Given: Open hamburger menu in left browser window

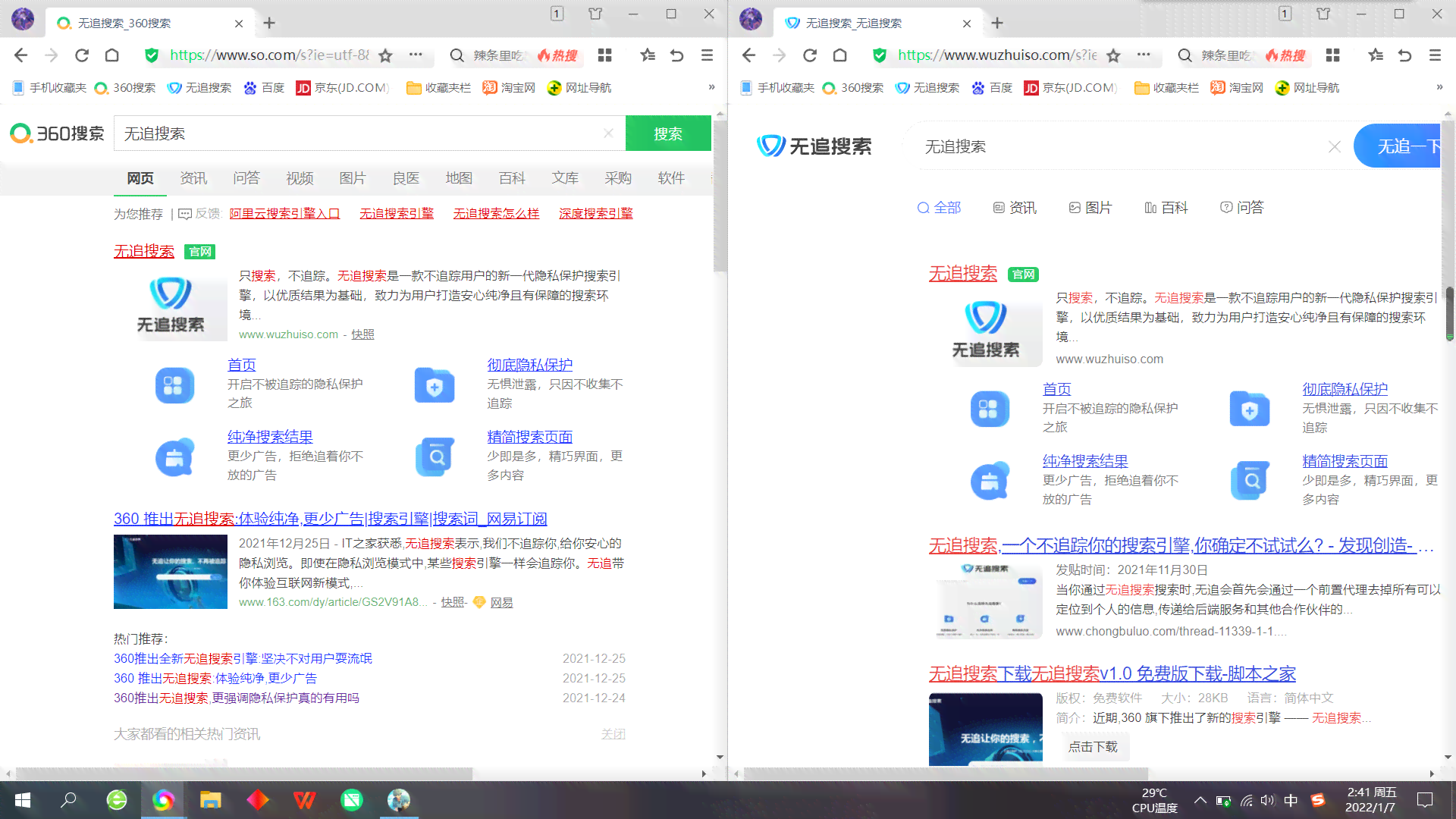Looking at the screenshot, I should point(708,55).
